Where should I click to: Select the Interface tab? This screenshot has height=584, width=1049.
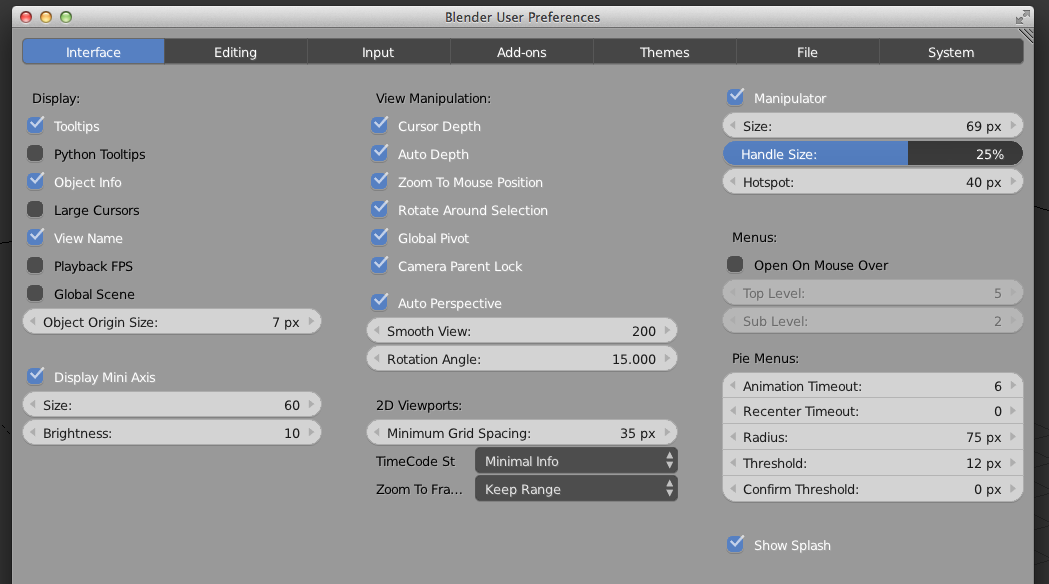(93, 52)
